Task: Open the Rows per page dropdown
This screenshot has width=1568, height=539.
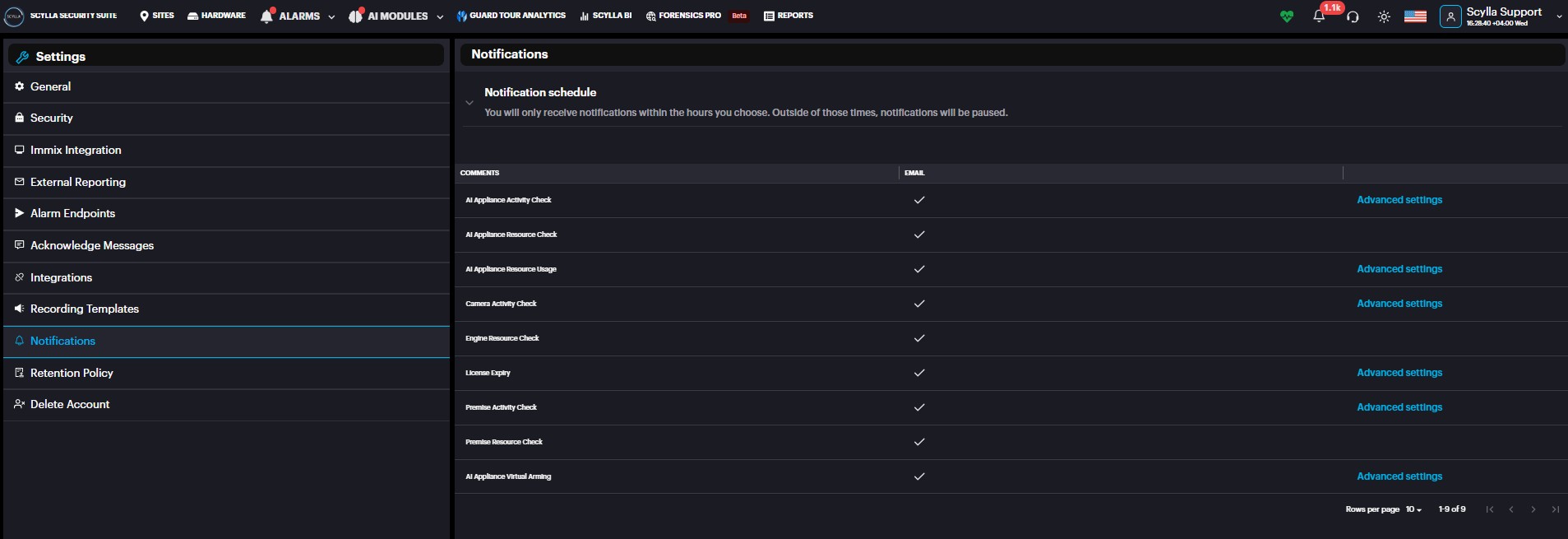Action: pyautogui.click(x=1413, y=509)
